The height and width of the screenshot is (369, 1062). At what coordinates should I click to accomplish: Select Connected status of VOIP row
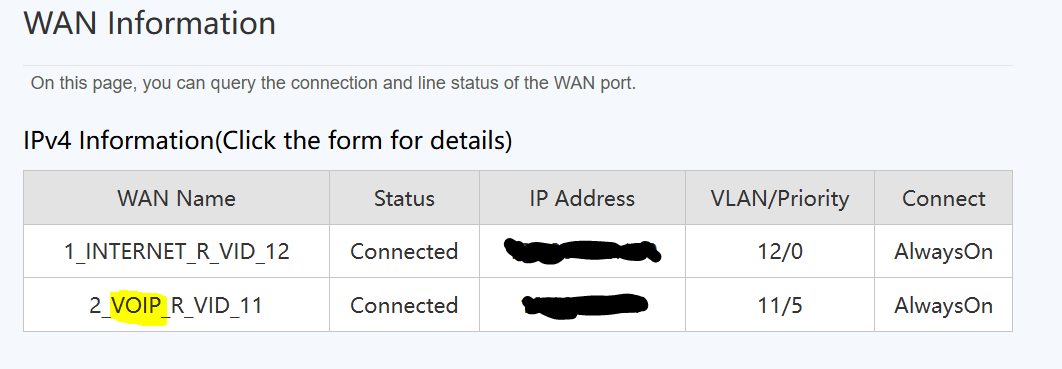click(404, 305)
